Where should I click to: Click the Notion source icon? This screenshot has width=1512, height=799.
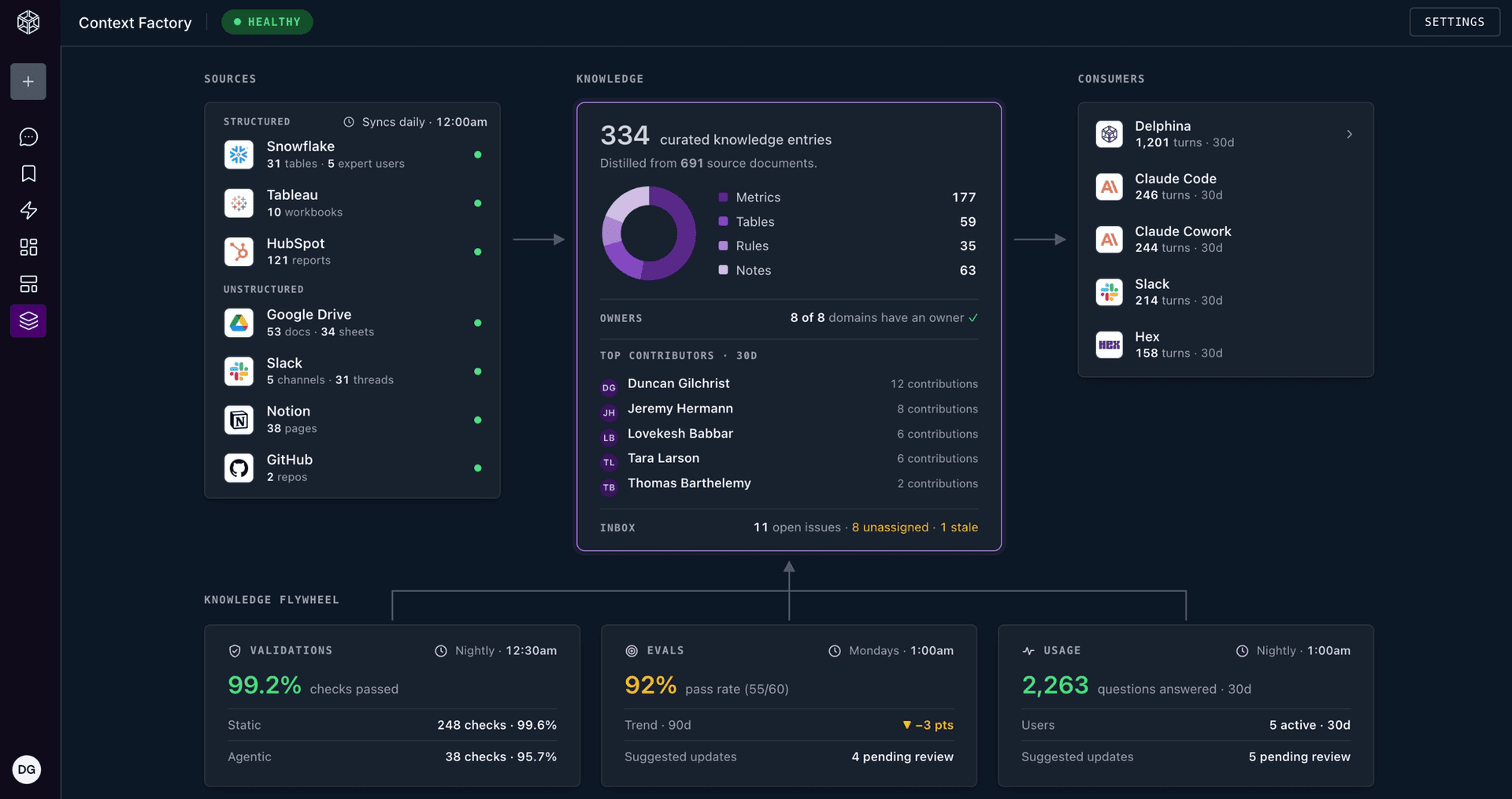[x=239, y=420]
